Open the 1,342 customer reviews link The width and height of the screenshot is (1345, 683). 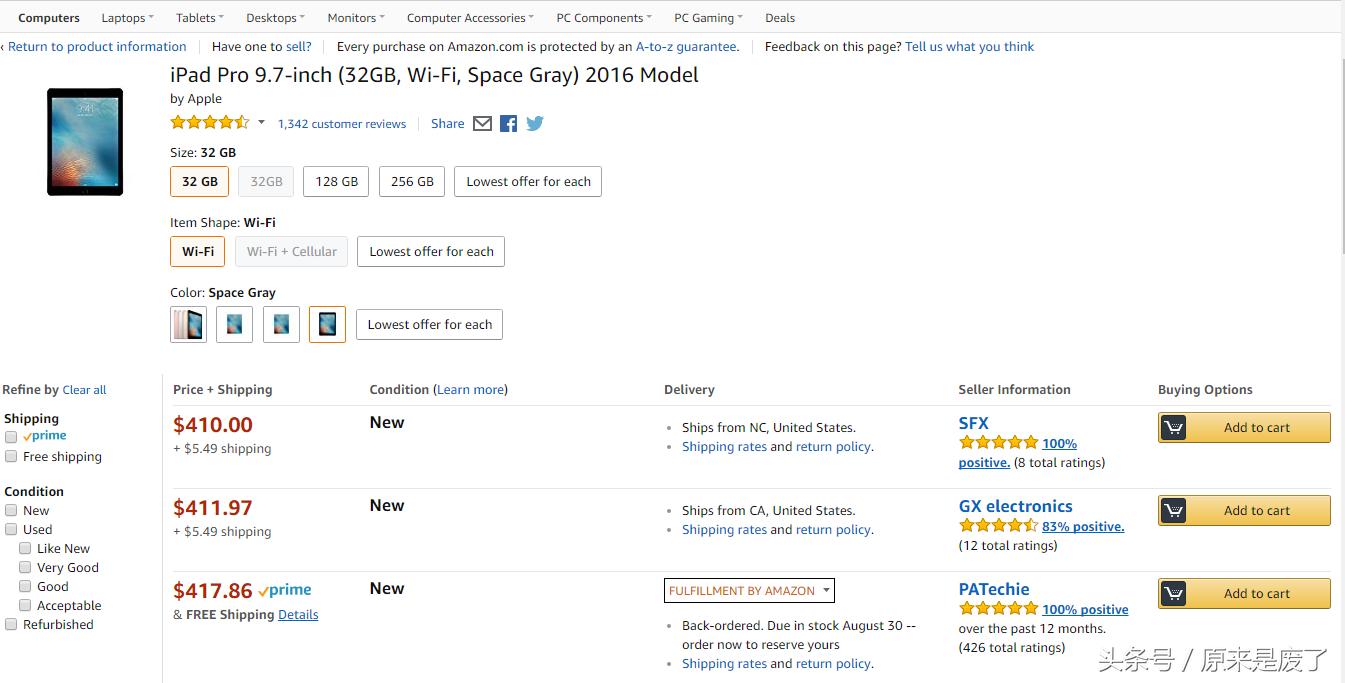(x=342, y=124)
